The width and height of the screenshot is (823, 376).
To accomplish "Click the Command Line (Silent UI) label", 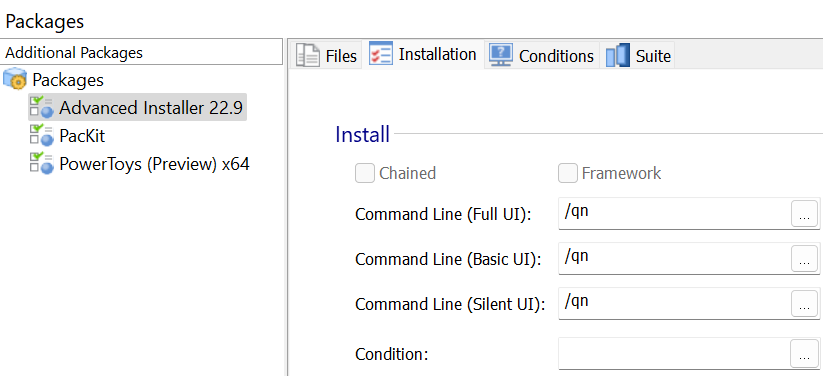I will tap(450, 305).
